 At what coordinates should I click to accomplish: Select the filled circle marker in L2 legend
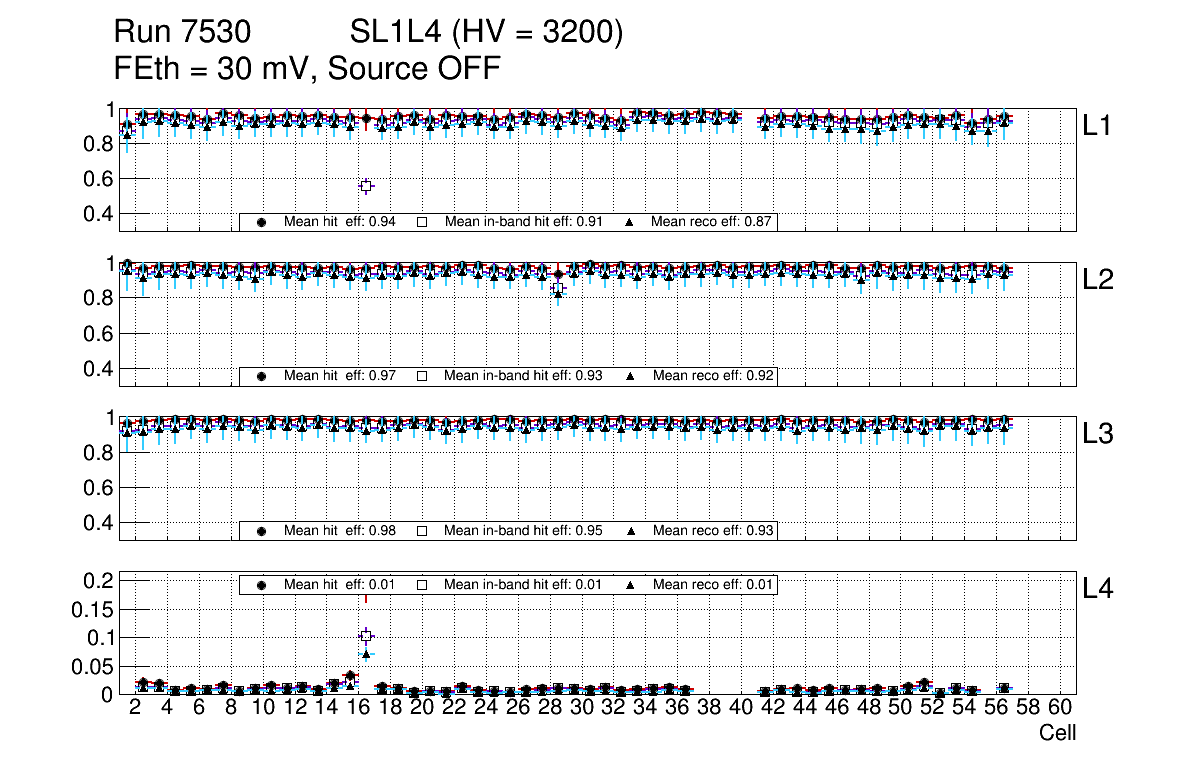point(262,376)
